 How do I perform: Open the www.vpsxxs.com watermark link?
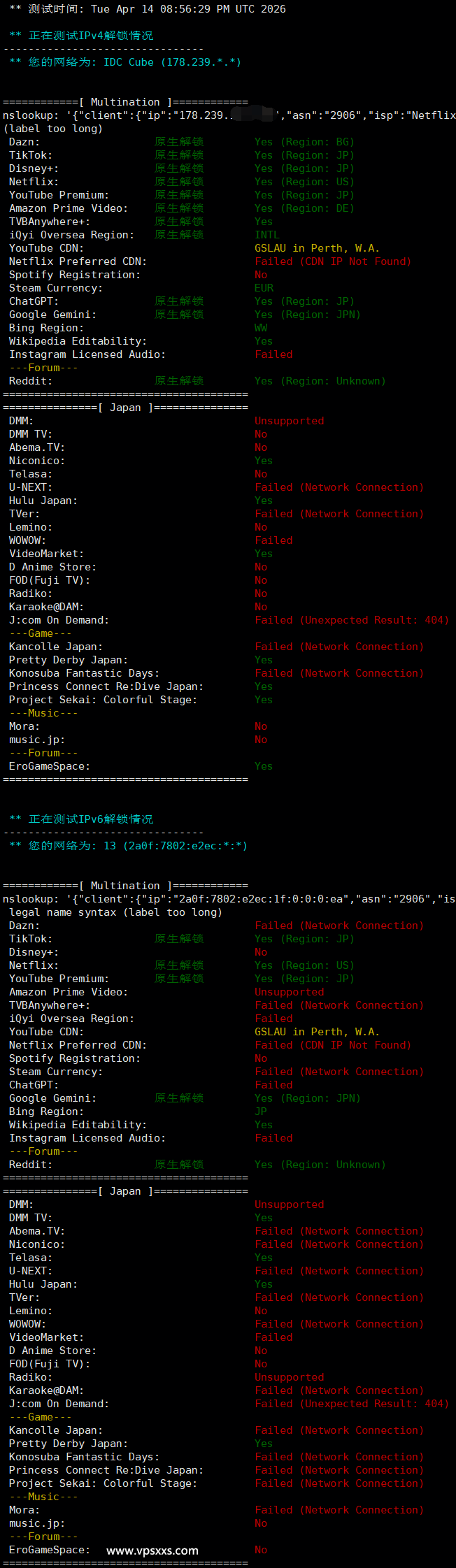click(152, 1551)
